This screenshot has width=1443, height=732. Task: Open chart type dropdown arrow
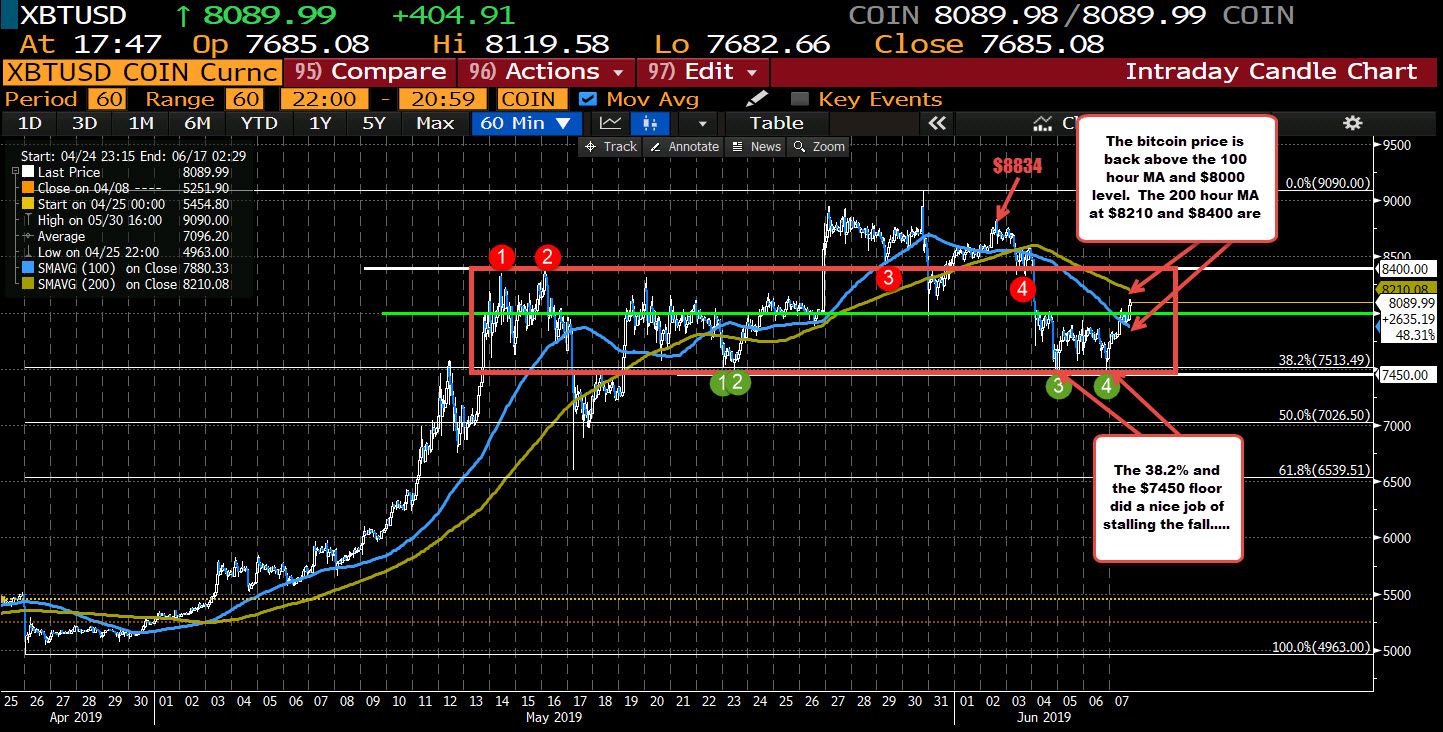(703, 123)
